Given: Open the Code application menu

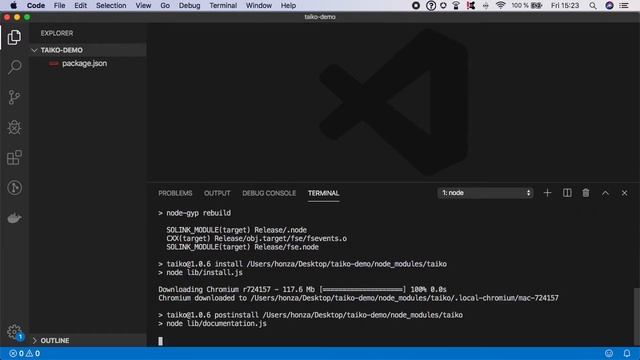Looking at the screenshot, I should point(36,5).
